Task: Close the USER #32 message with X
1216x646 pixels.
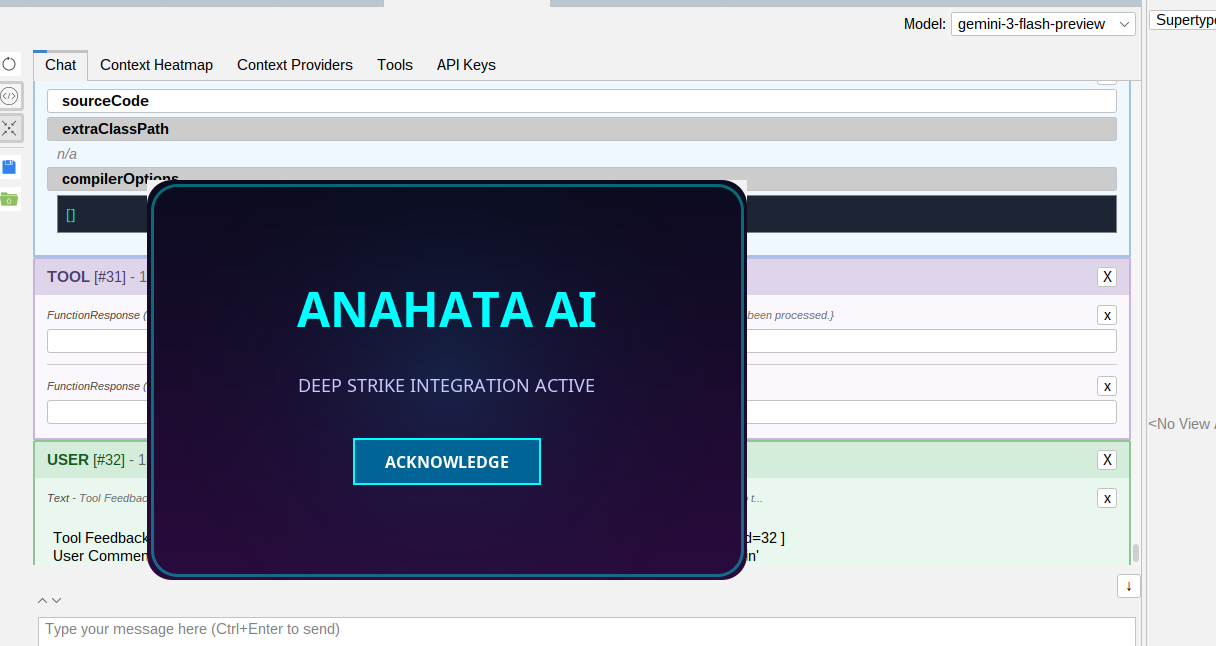Action: pos(1107,460)
